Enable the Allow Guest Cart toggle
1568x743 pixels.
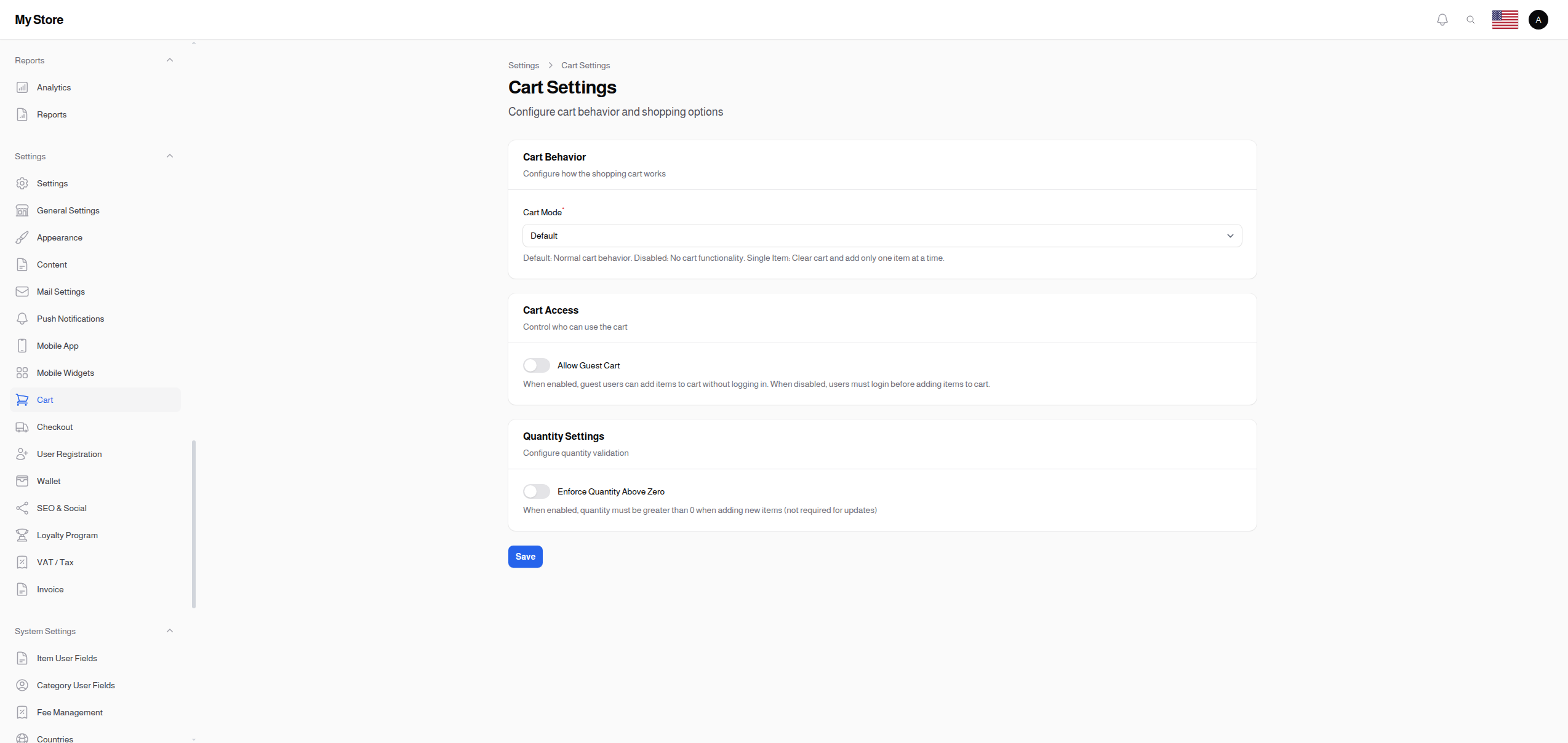(536, 365)
